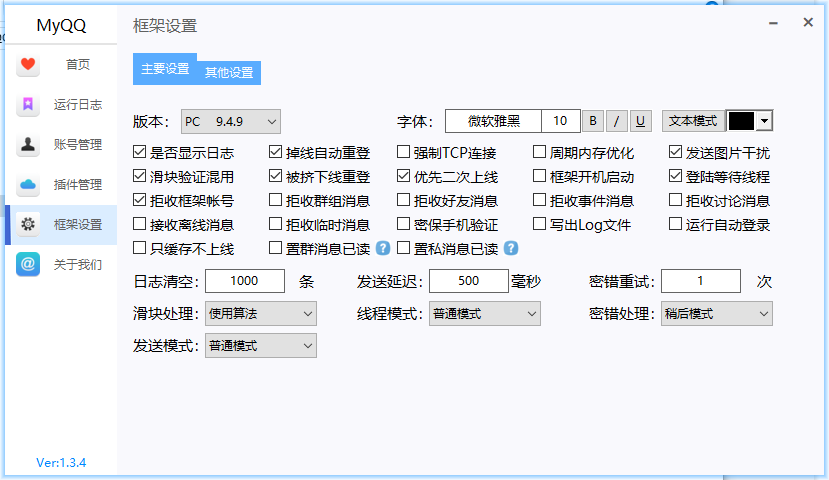829x480 pixels.
Task: Enable the 强制TCP连接 checkbox
Action: pyautogui.click(x=404, y=153)
